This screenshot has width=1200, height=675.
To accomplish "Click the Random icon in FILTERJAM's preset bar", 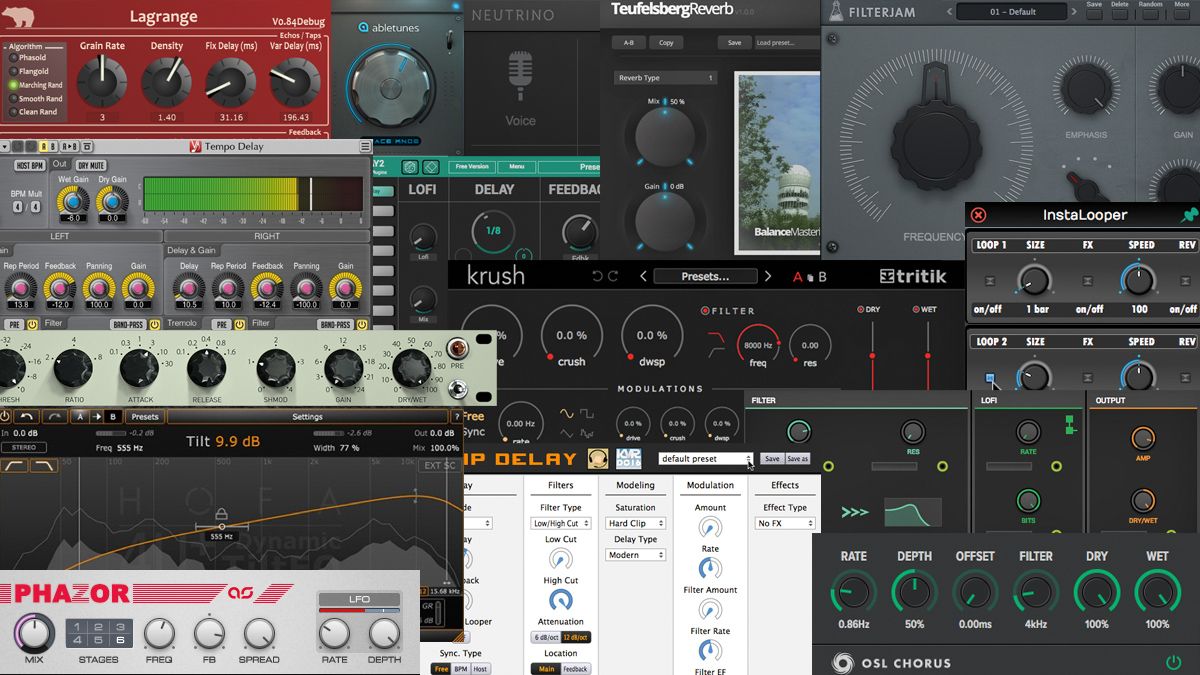I will tap(1148, 13).
